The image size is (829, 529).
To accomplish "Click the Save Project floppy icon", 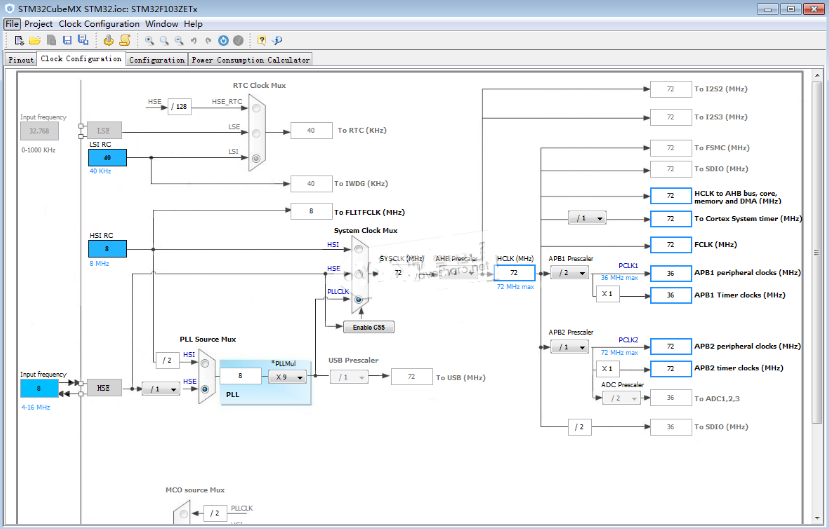I will (x=67, y=41).
